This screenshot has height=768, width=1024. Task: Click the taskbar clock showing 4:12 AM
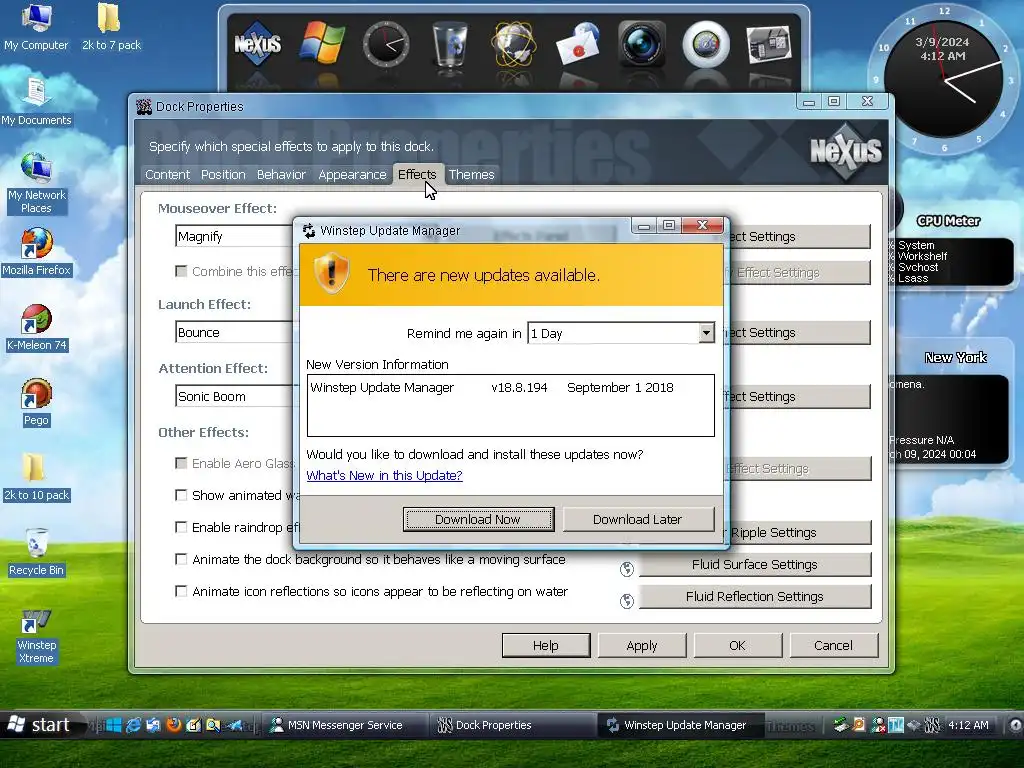tap(968, 725)
